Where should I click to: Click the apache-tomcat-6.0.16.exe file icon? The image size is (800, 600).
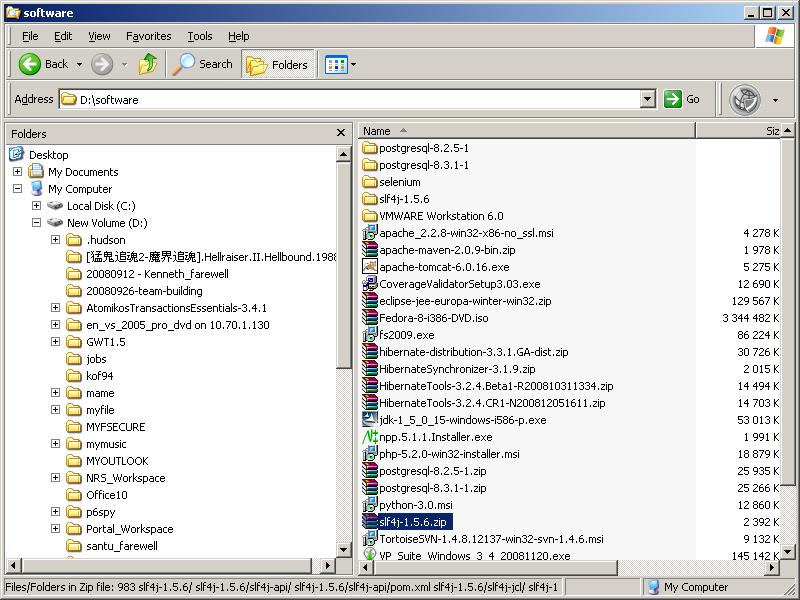(369, 267)
